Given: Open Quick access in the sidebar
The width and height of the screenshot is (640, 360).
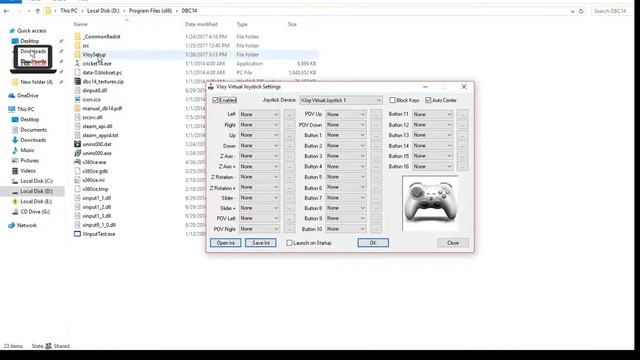Looking at the screenshot, I should tap(31, 31).
